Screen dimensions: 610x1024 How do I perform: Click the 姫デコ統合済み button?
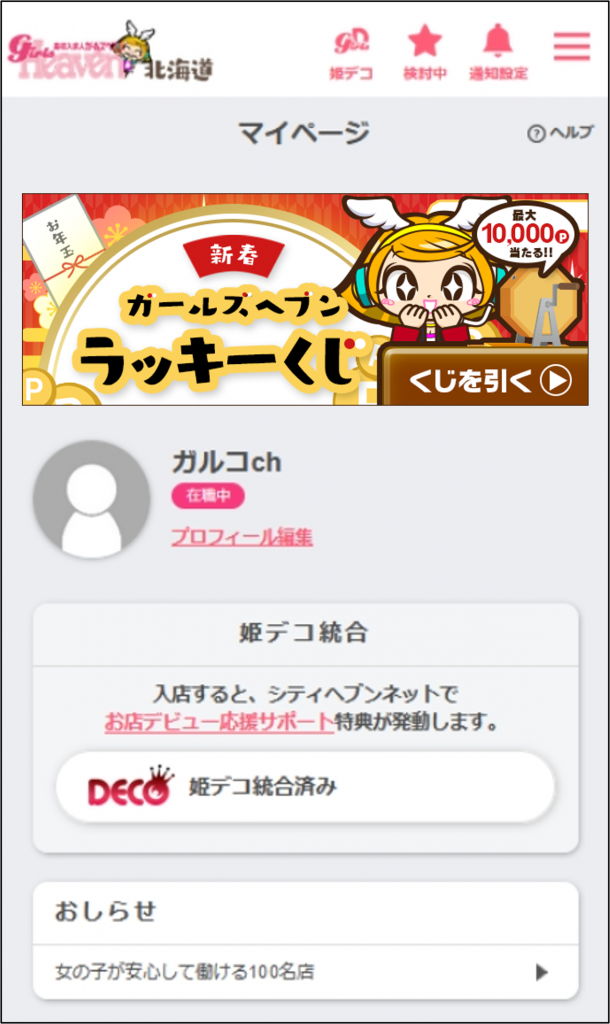point(305,786)
